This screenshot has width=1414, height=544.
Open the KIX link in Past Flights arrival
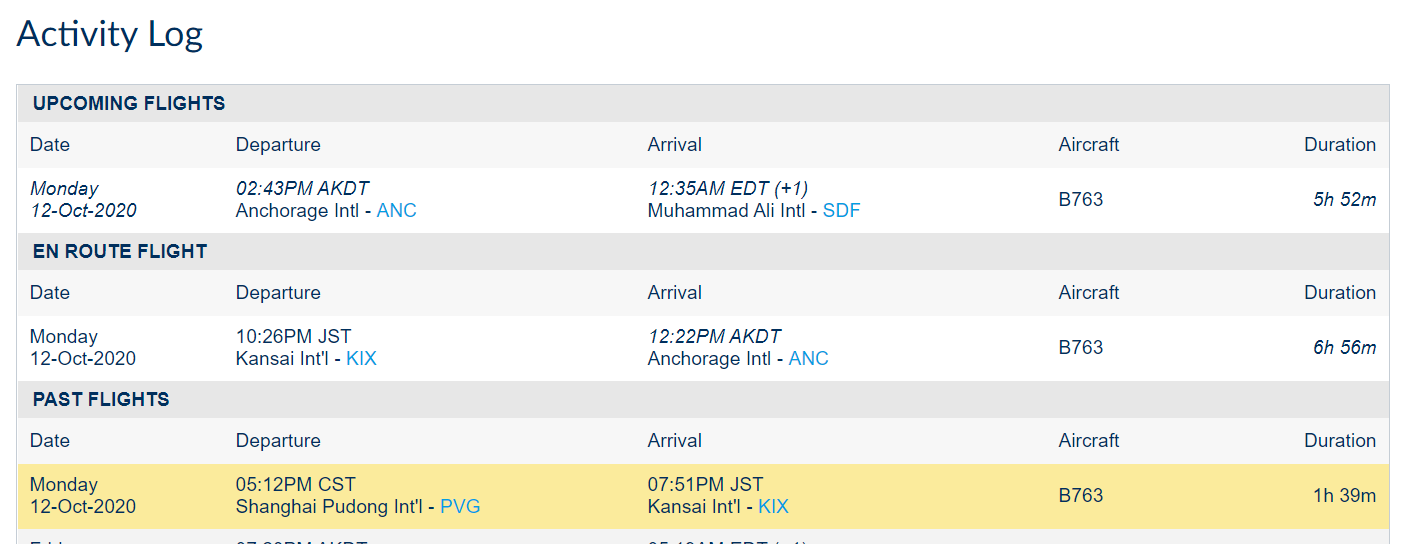click(773, 507)
